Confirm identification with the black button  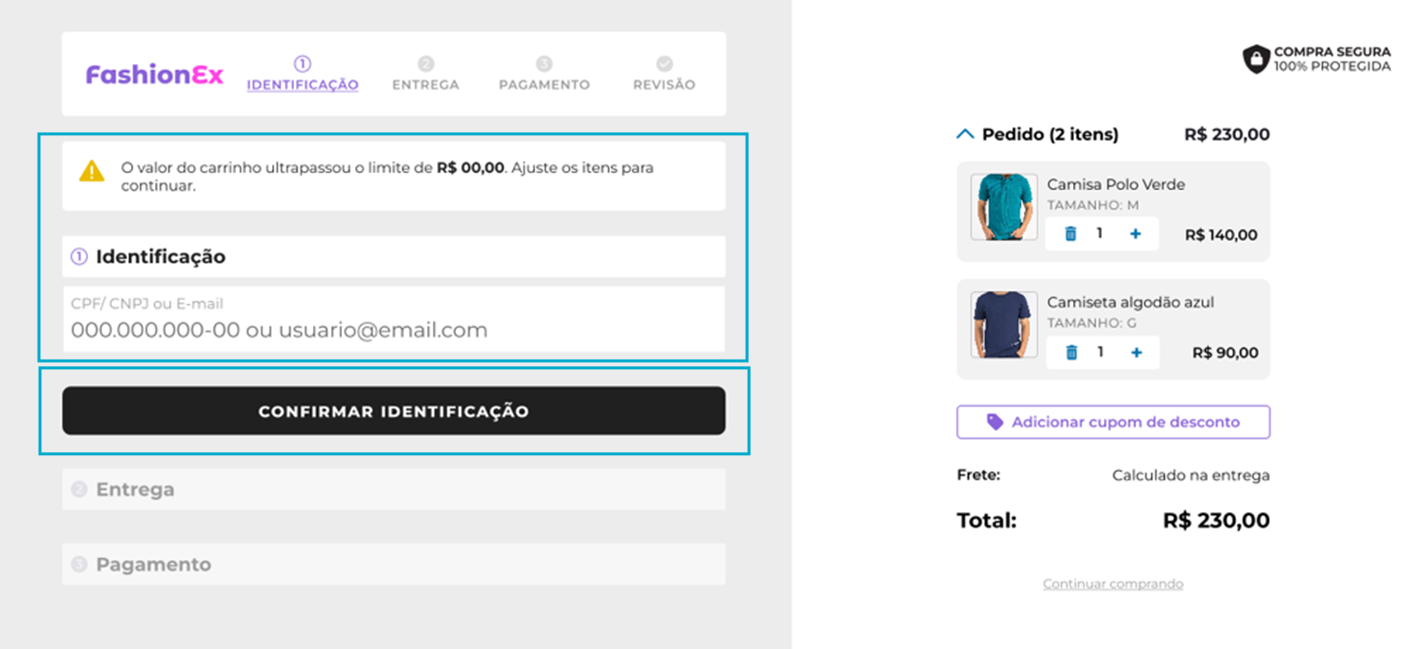point(394,411)
